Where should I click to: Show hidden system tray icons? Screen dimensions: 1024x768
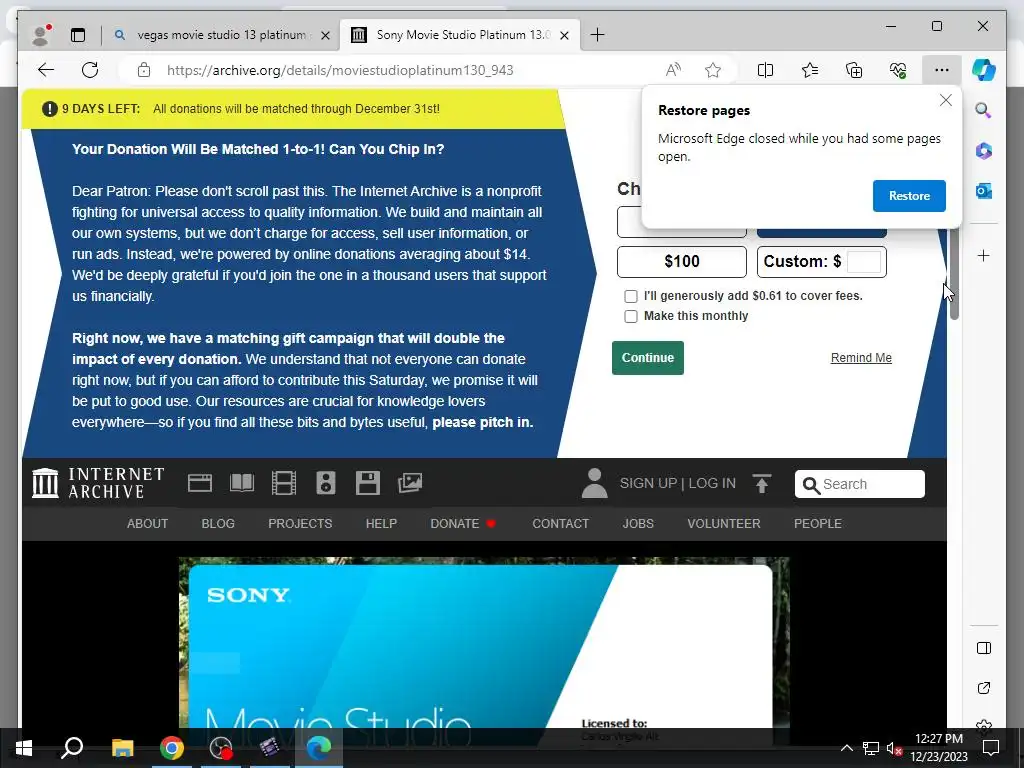(x=846, y=748)
